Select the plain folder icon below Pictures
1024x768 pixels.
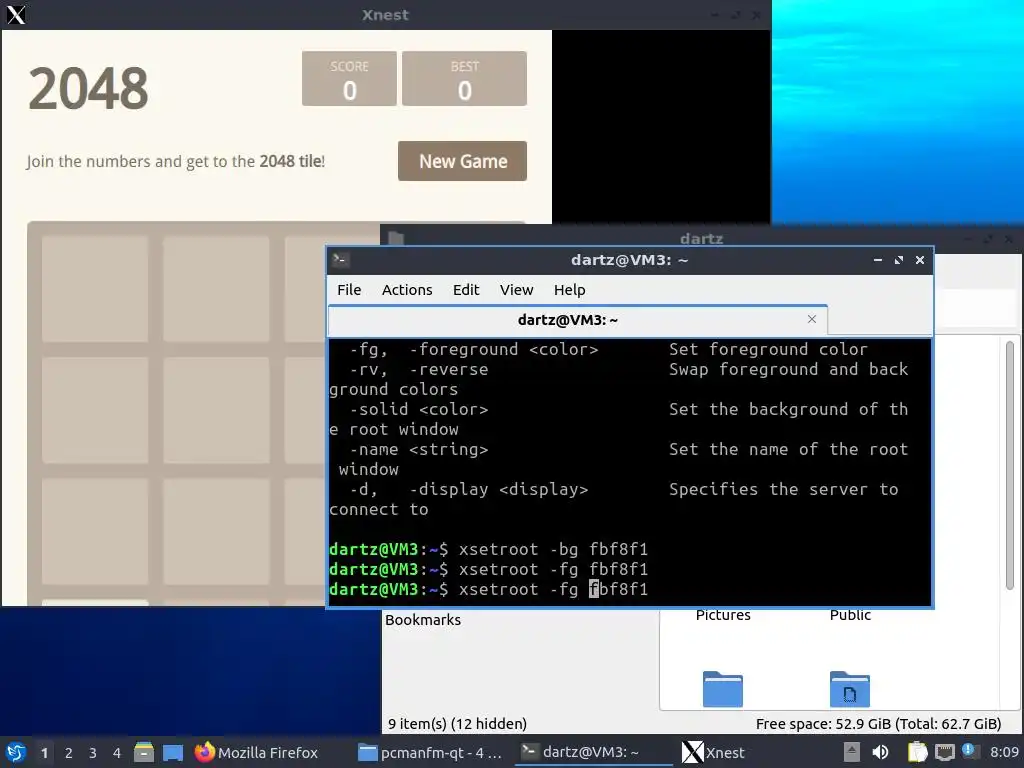pyautogui.click(x=722, y=689)
